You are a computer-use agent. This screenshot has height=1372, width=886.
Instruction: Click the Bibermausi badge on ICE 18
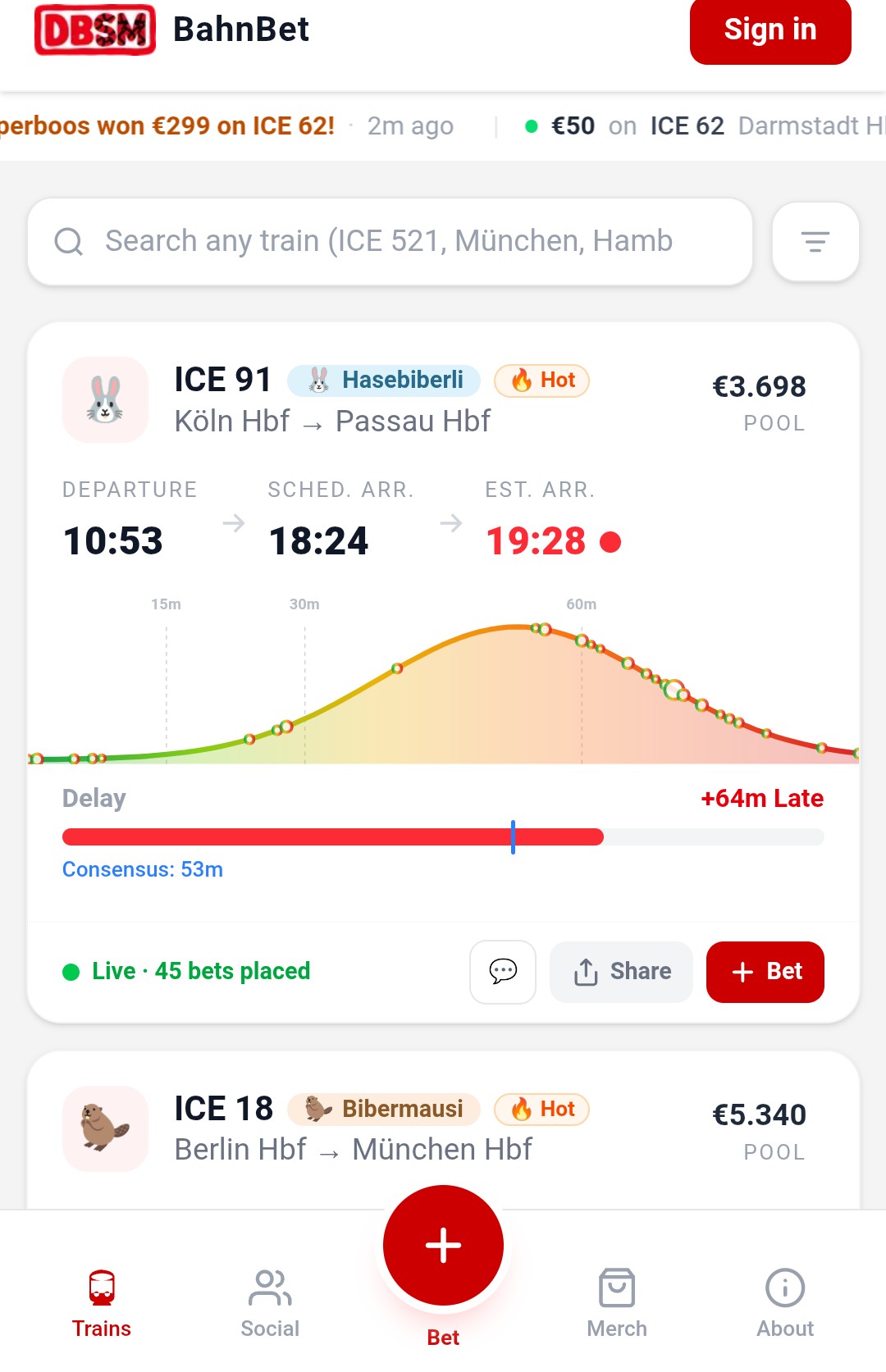pyautogui.click(x=384, y=1110)
